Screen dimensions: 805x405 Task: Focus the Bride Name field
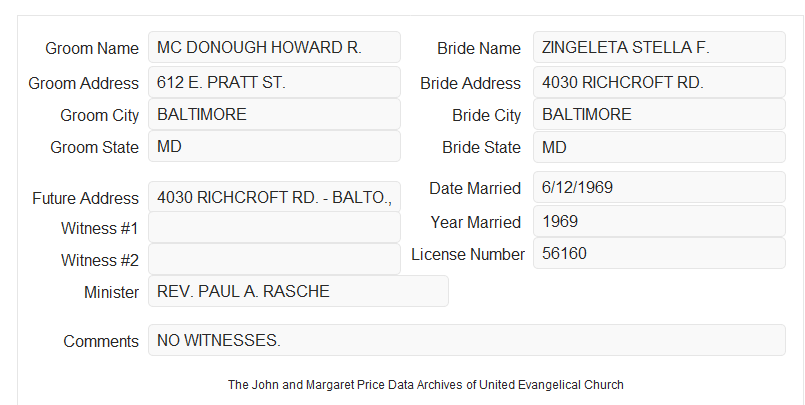click(659, 47)
